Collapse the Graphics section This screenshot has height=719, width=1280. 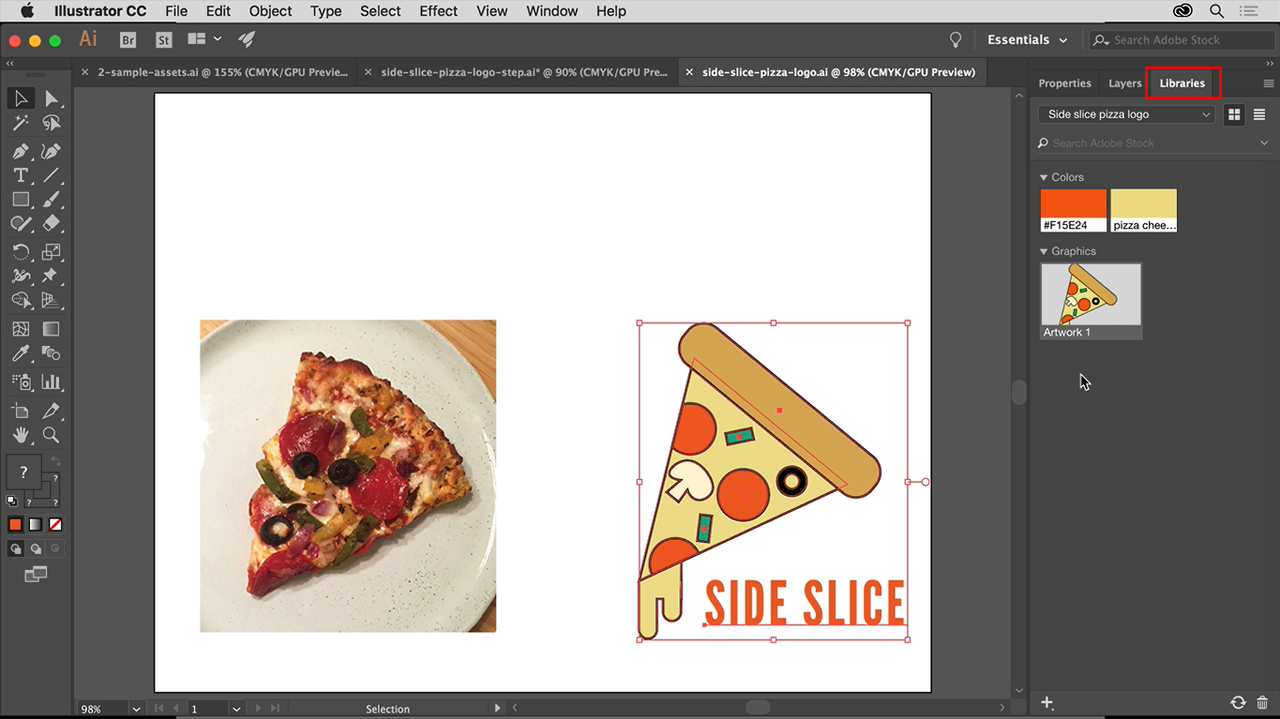tap(1044, 251)
